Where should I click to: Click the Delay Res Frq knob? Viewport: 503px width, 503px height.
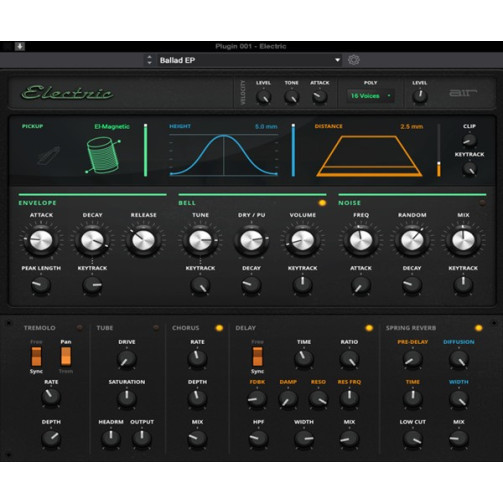tap(349, 398)
